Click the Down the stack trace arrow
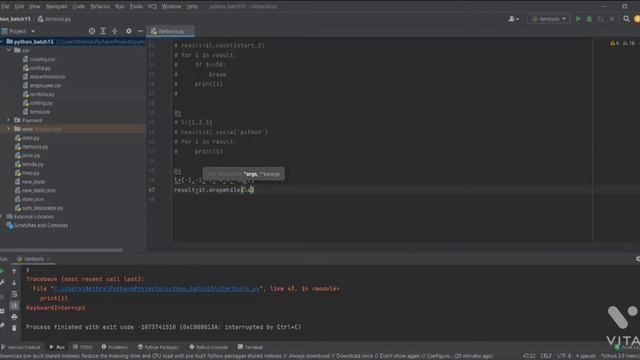 click(14, 282)
